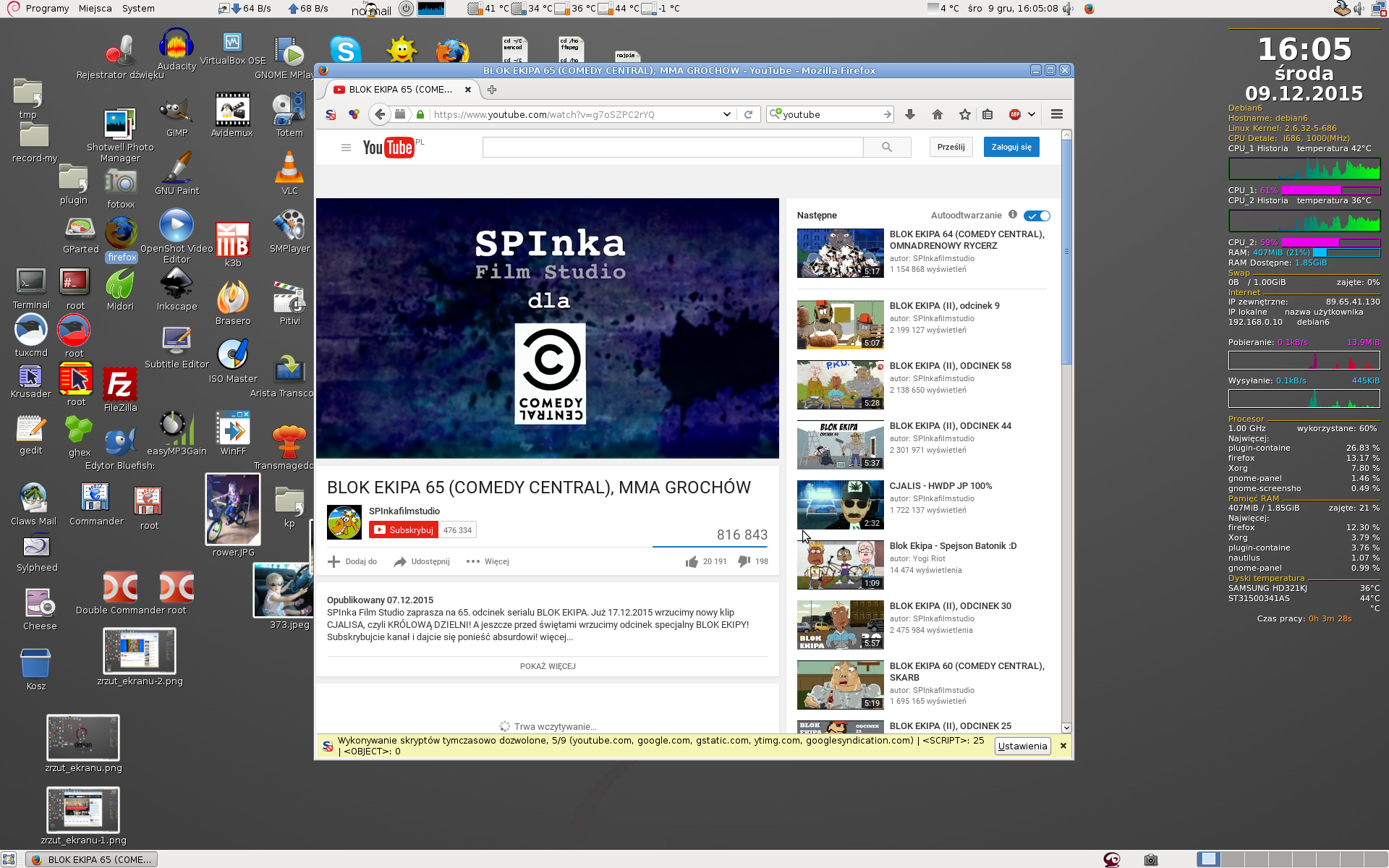1389x868 pixels.
Task: Click the bookmark star icon in Firefox
Action: pyautogui.click(x=964, y=114)
